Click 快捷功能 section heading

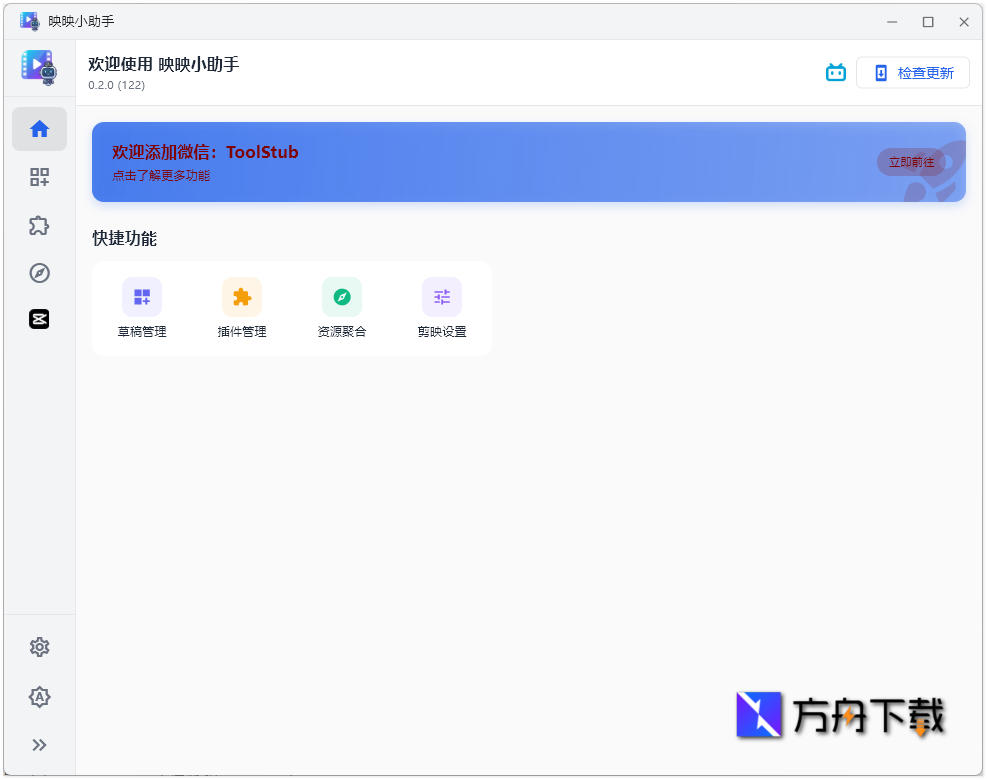click(125, 238)
